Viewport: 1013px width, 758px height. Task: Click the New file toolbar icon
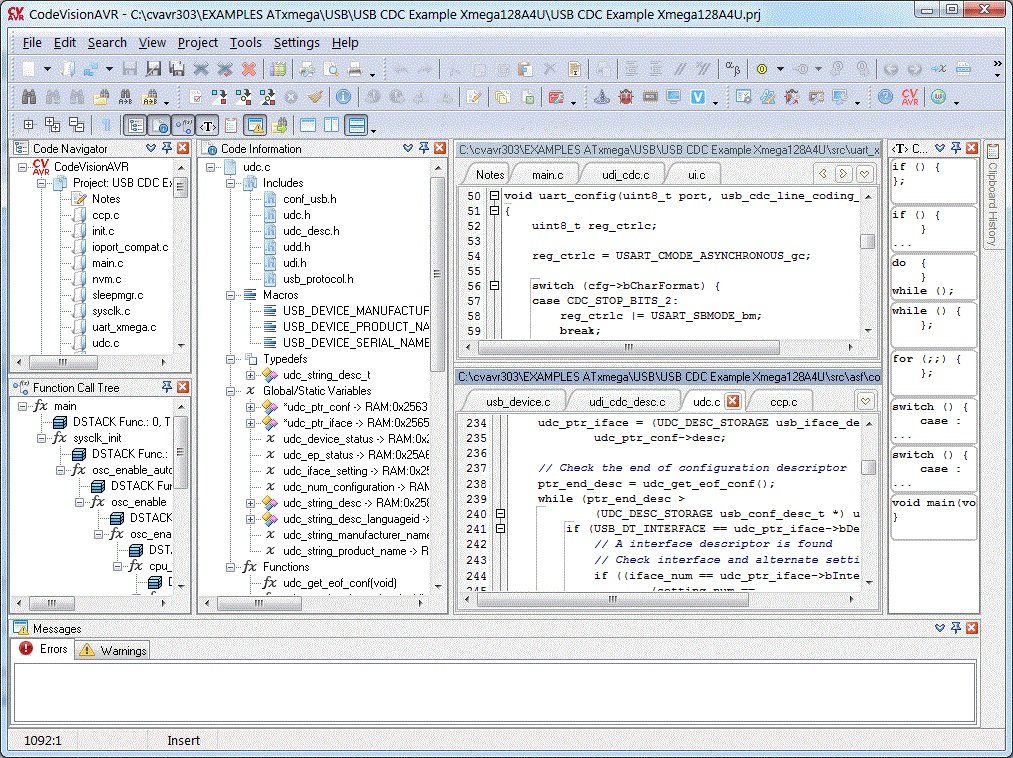[28, 68]
